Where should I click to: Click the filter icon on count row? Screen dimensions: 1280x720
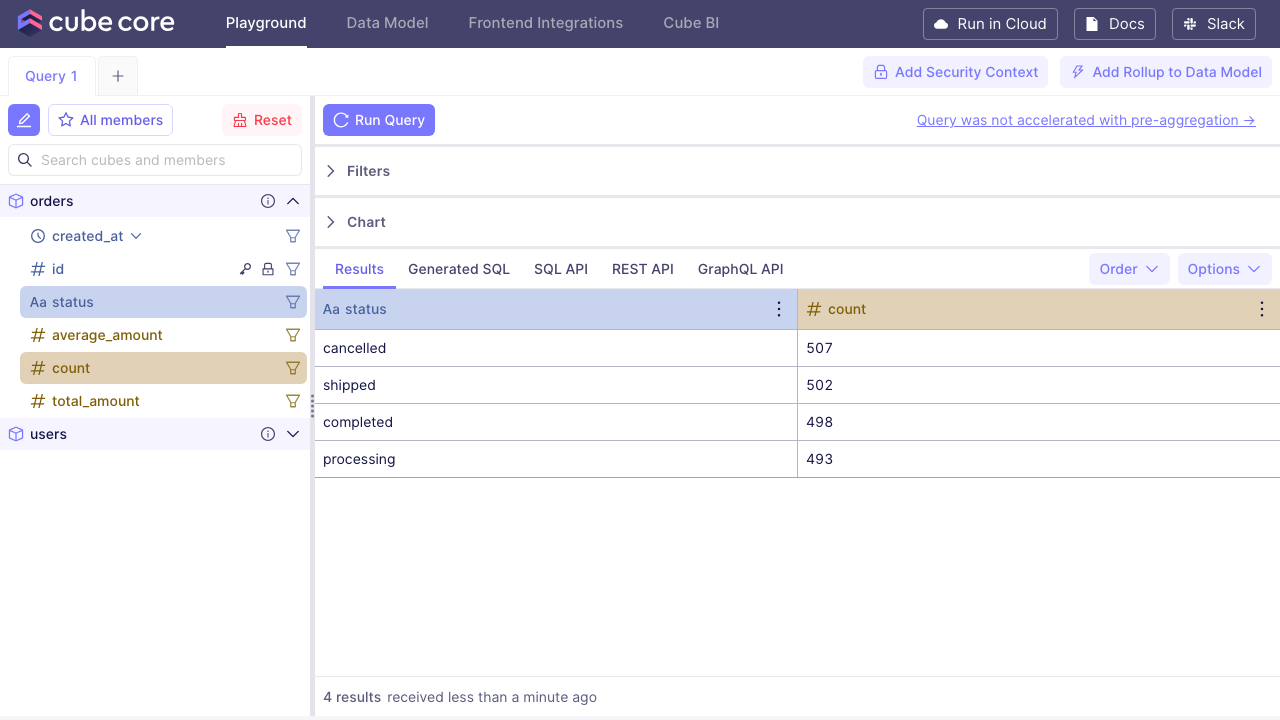tap(293, 368)
